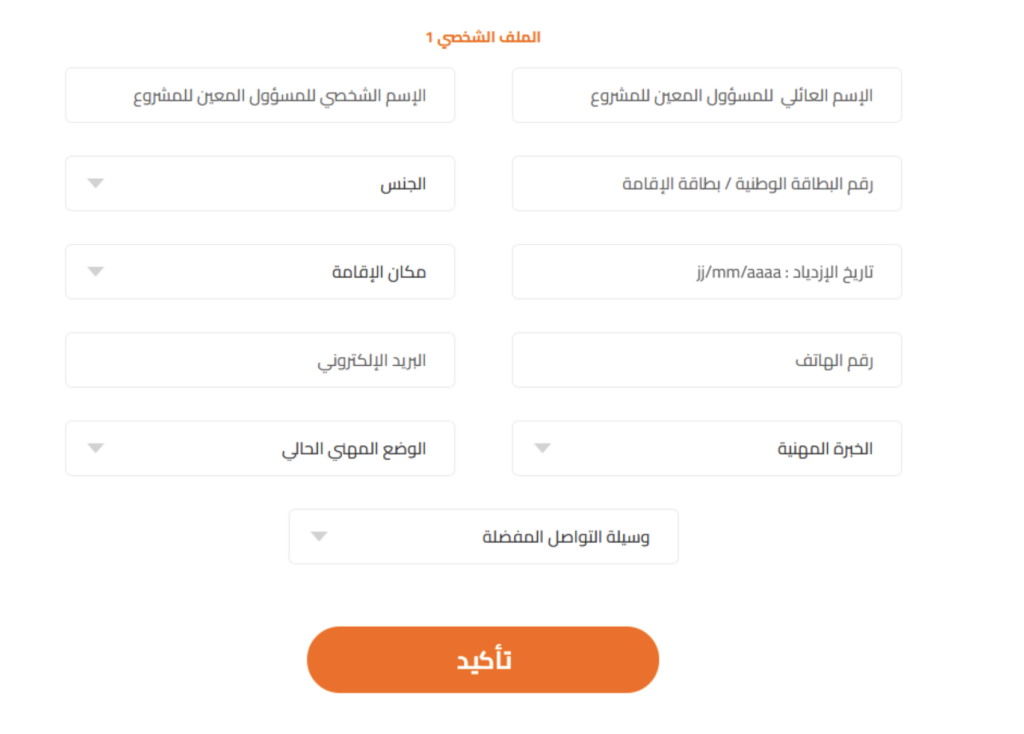Click the arrow beside الوضع المهني الحالي

[96, 448]
